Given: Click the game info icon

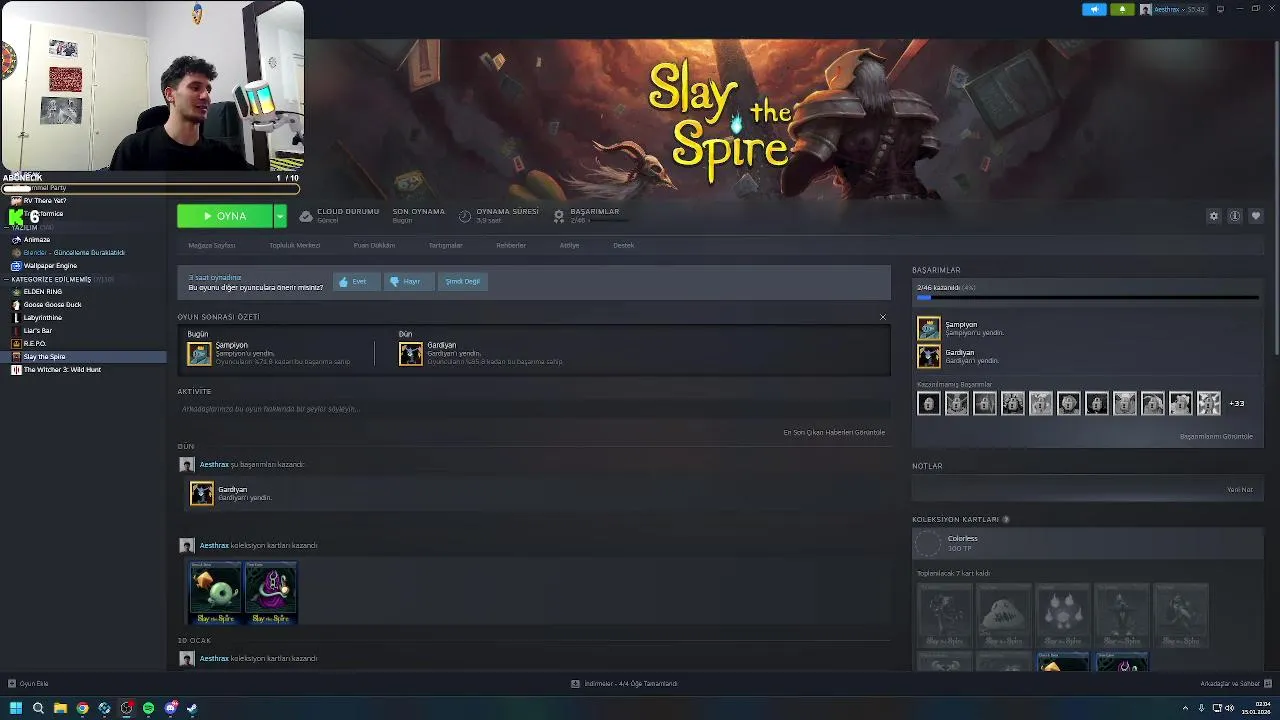Looking at the screenshot, I should [1235, 216].
